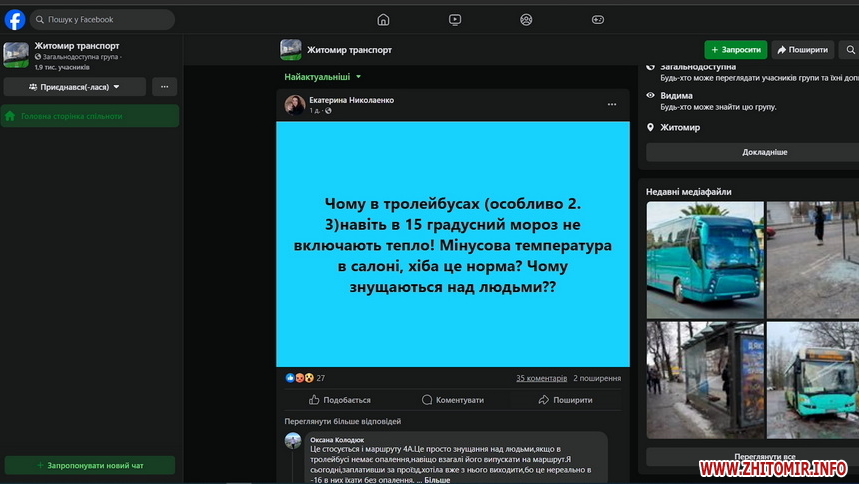Viewport: 859px width, 484px height.
Task: Expand comment with Більше link
Action: pos(437,480)
